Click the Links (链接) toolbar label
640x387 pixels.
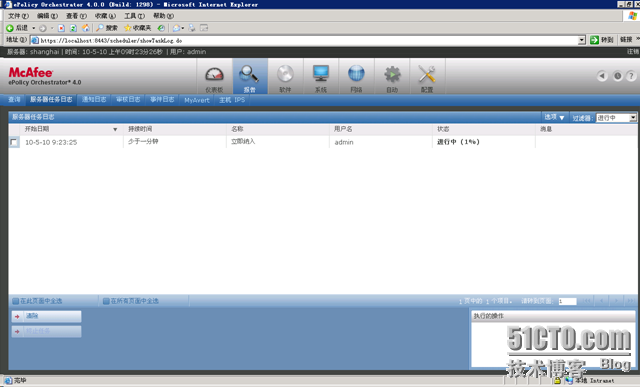(x=626, y=40)
